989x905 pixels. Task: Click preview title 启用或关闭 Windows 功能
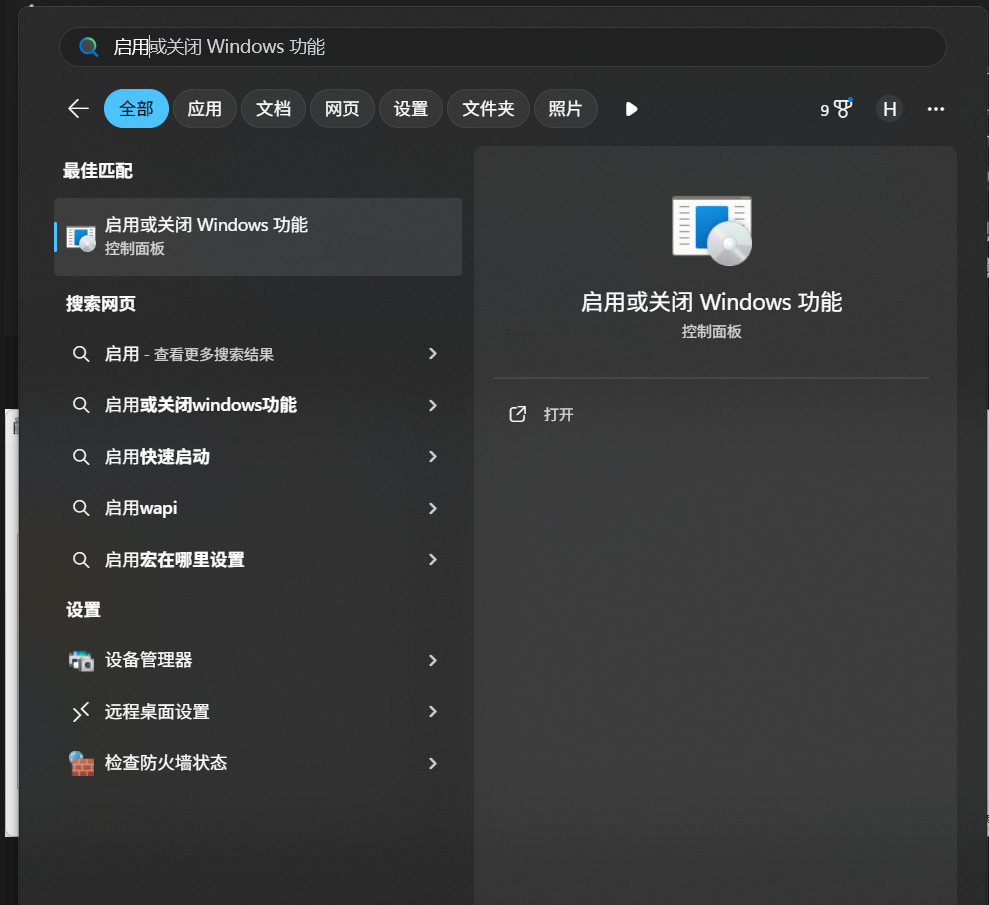coord(711,302)
